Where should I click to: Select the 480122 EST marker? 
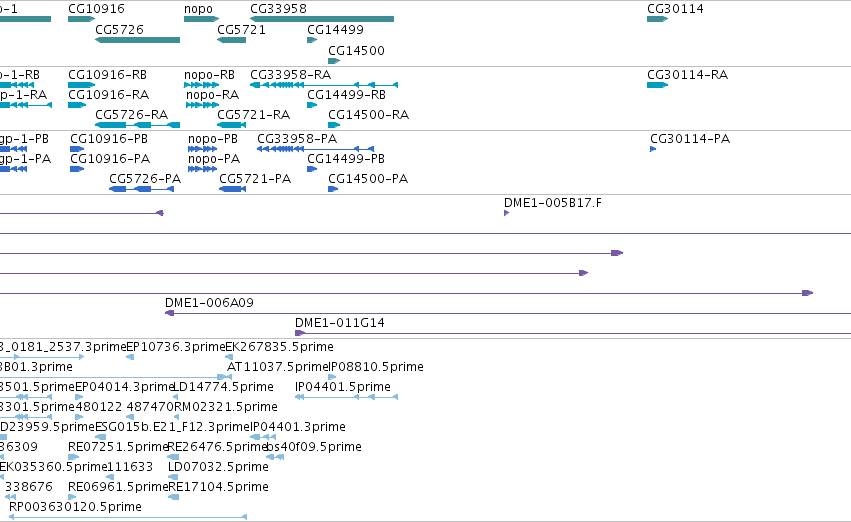coord(79,417)
